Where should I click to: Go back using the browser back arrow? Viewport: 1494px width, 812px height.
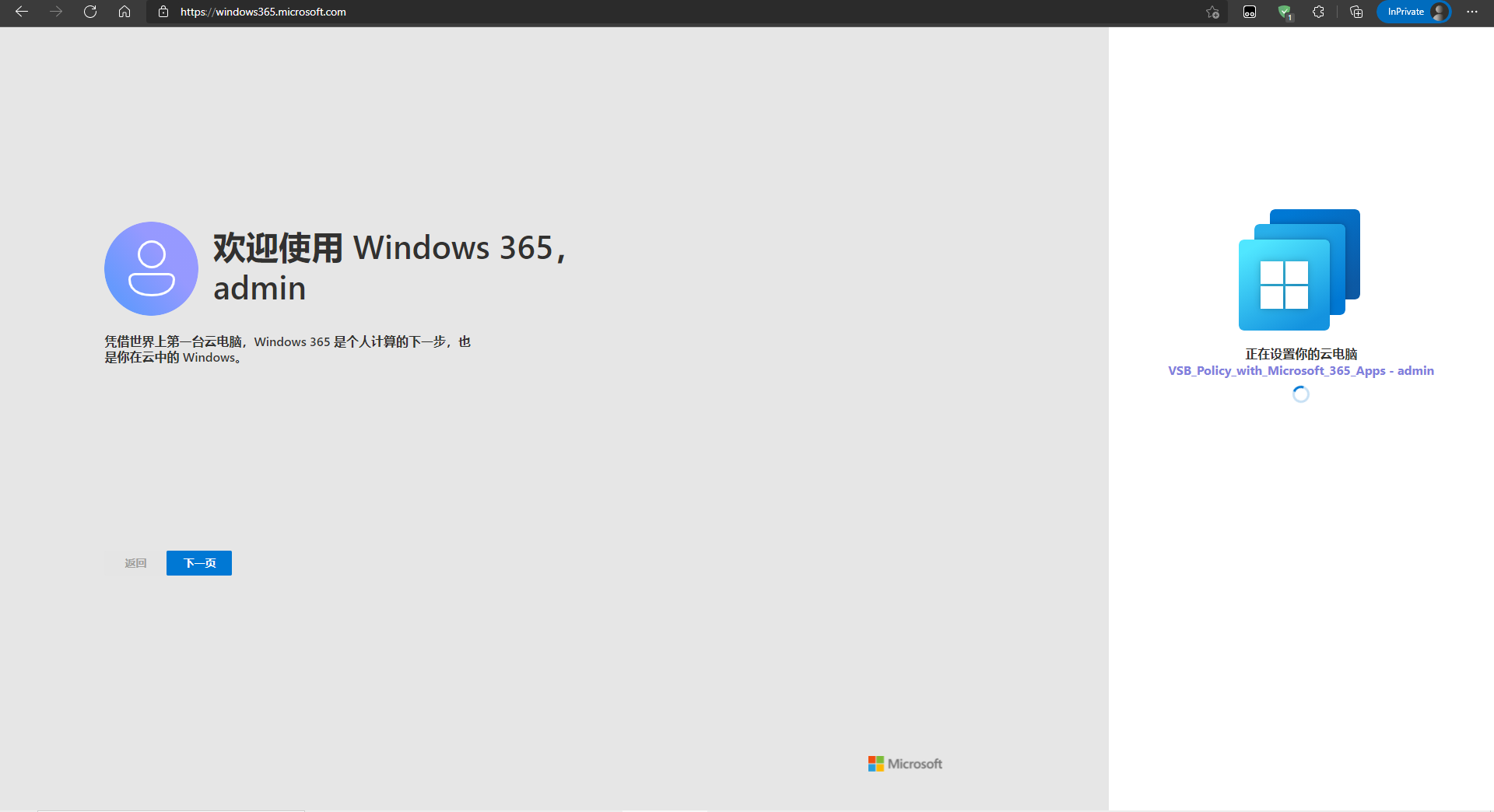coord(22,12)
